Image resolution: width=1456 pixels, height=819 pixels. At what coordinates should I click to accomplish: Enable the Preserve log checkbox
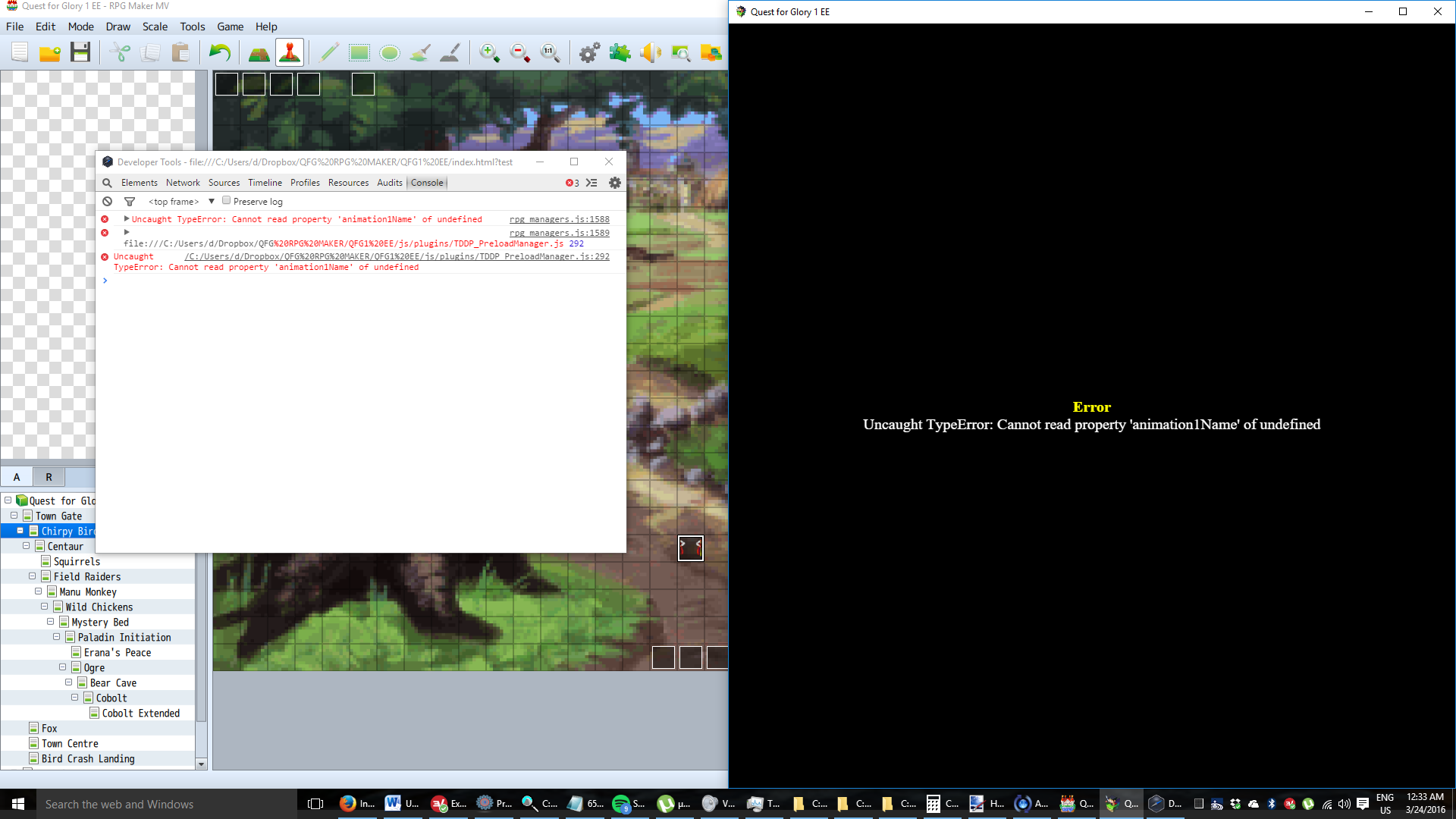click(226, 201)
